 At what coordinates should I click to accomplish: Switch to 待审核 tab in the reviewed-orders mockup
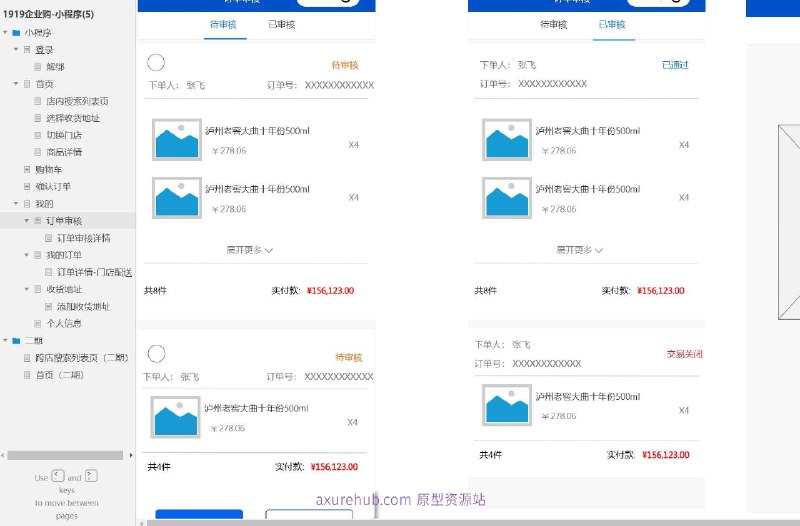click(554, 24)
